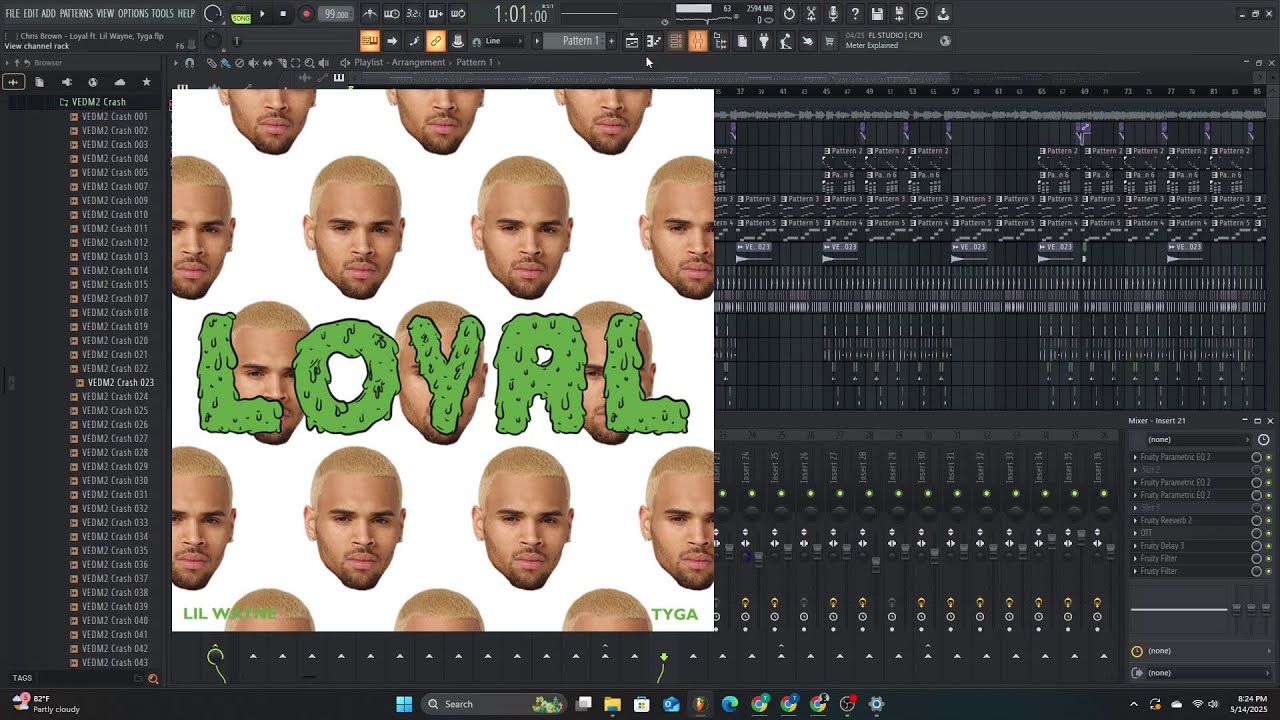Click the plus button next to Pattern 1

click(x=611, y=41)
